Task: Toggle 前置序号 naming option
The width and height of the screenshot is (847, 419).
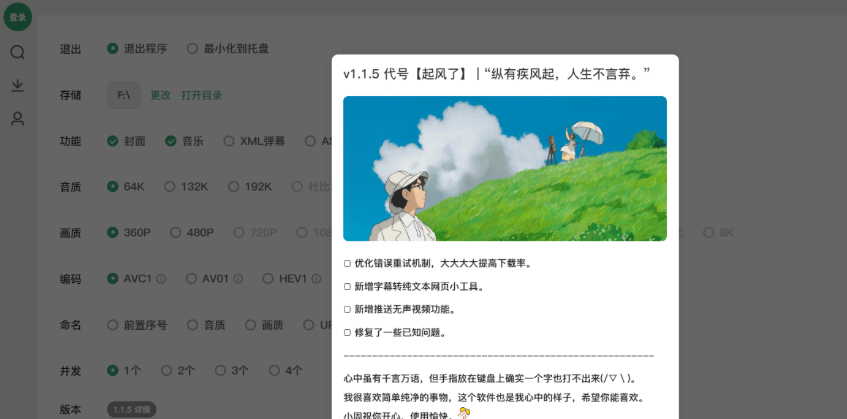Action: (137, 325)
